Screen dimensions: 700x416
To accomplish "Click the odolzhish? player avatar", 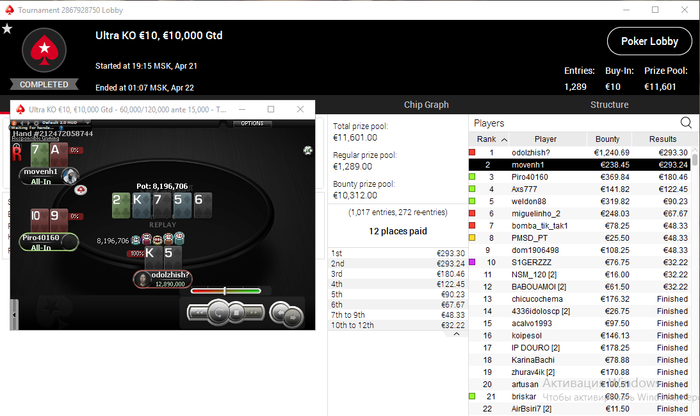I will coord(143,279).
